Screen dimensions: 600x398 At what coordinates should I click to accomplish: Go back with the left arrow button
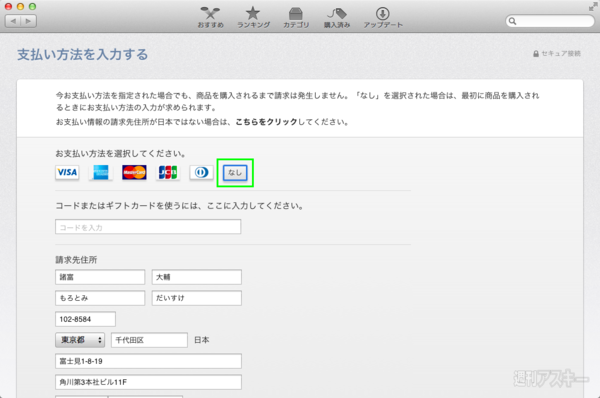coord(13,21)
